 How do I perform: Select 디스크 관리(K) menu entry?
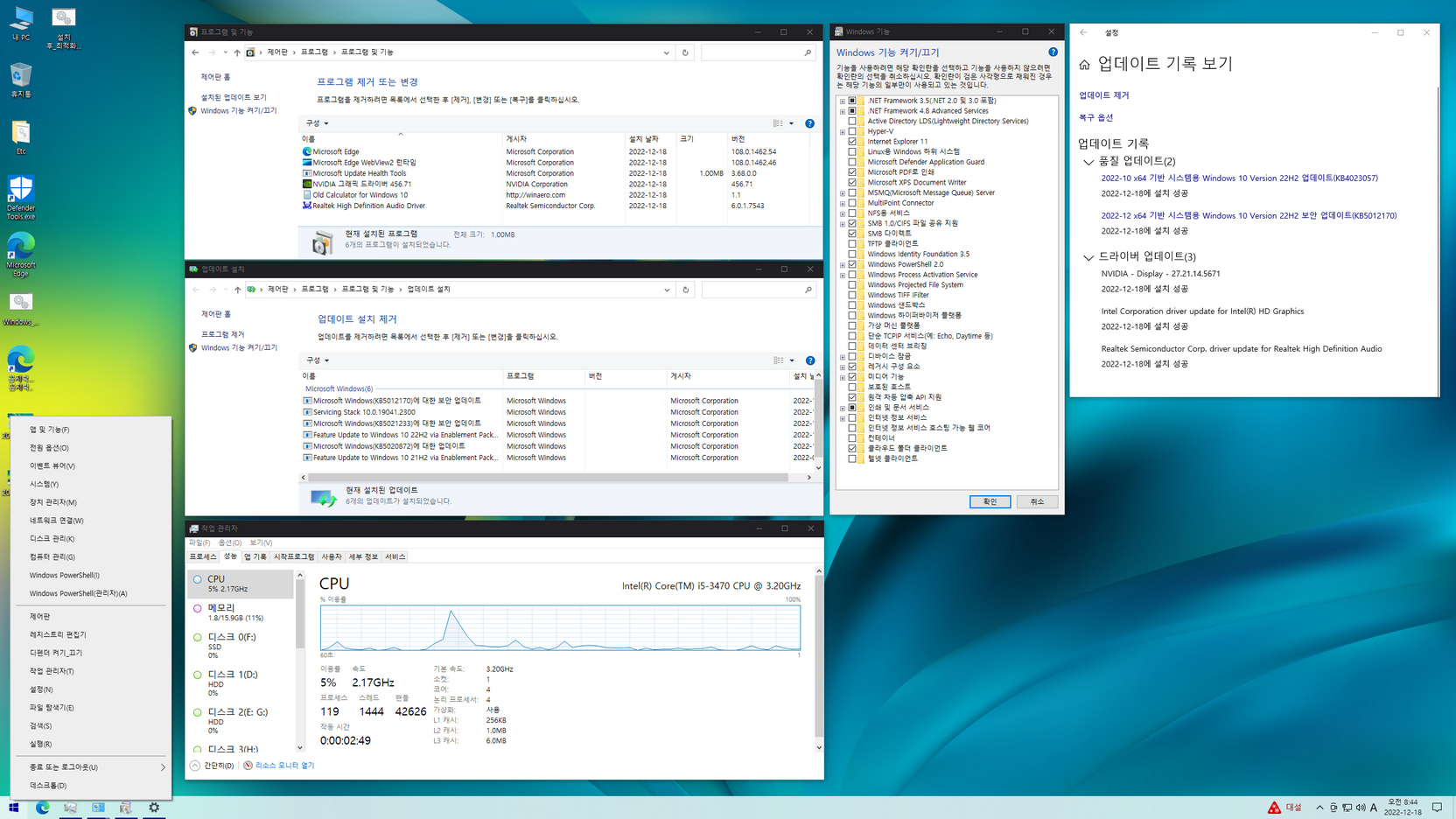click(x=90, y=539)
